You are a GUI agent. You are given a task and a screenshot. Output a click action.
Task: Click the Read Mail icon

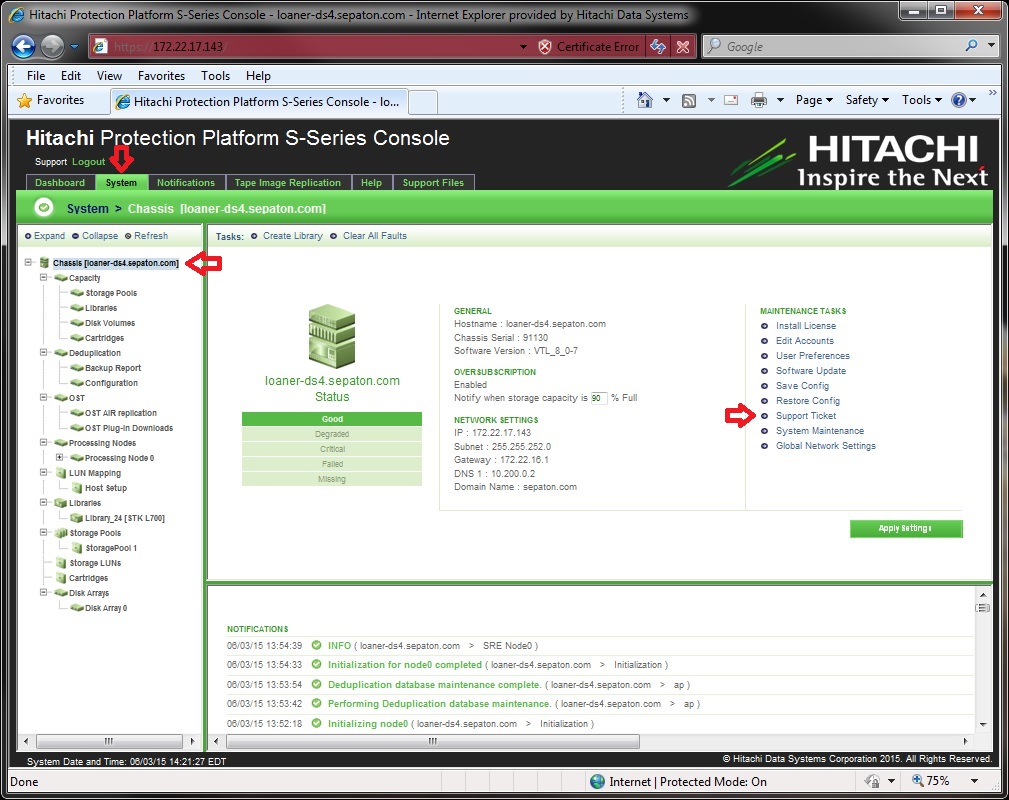pyautogui.click(x=731, y=100)
